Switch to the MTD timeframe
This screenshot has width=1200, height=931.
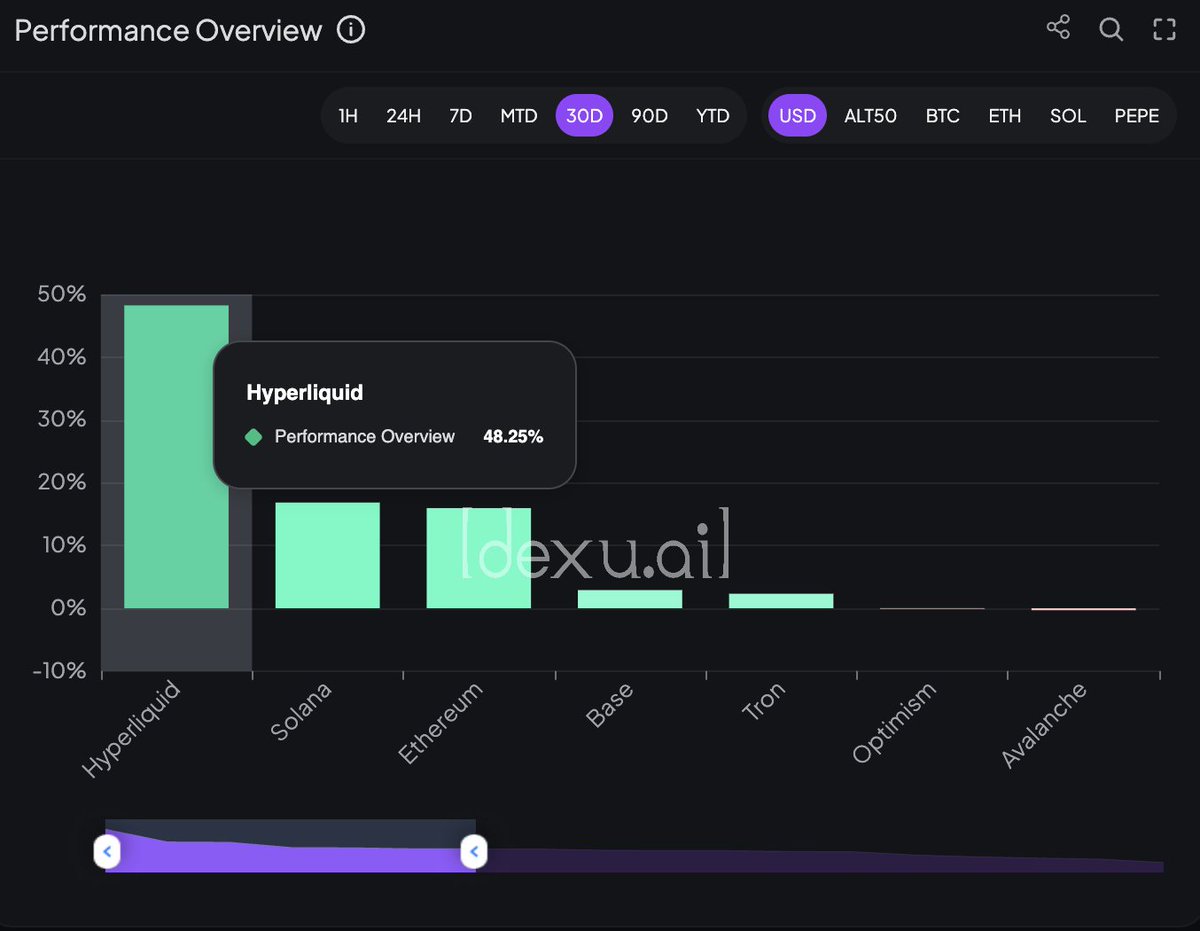tap(519, 116)
